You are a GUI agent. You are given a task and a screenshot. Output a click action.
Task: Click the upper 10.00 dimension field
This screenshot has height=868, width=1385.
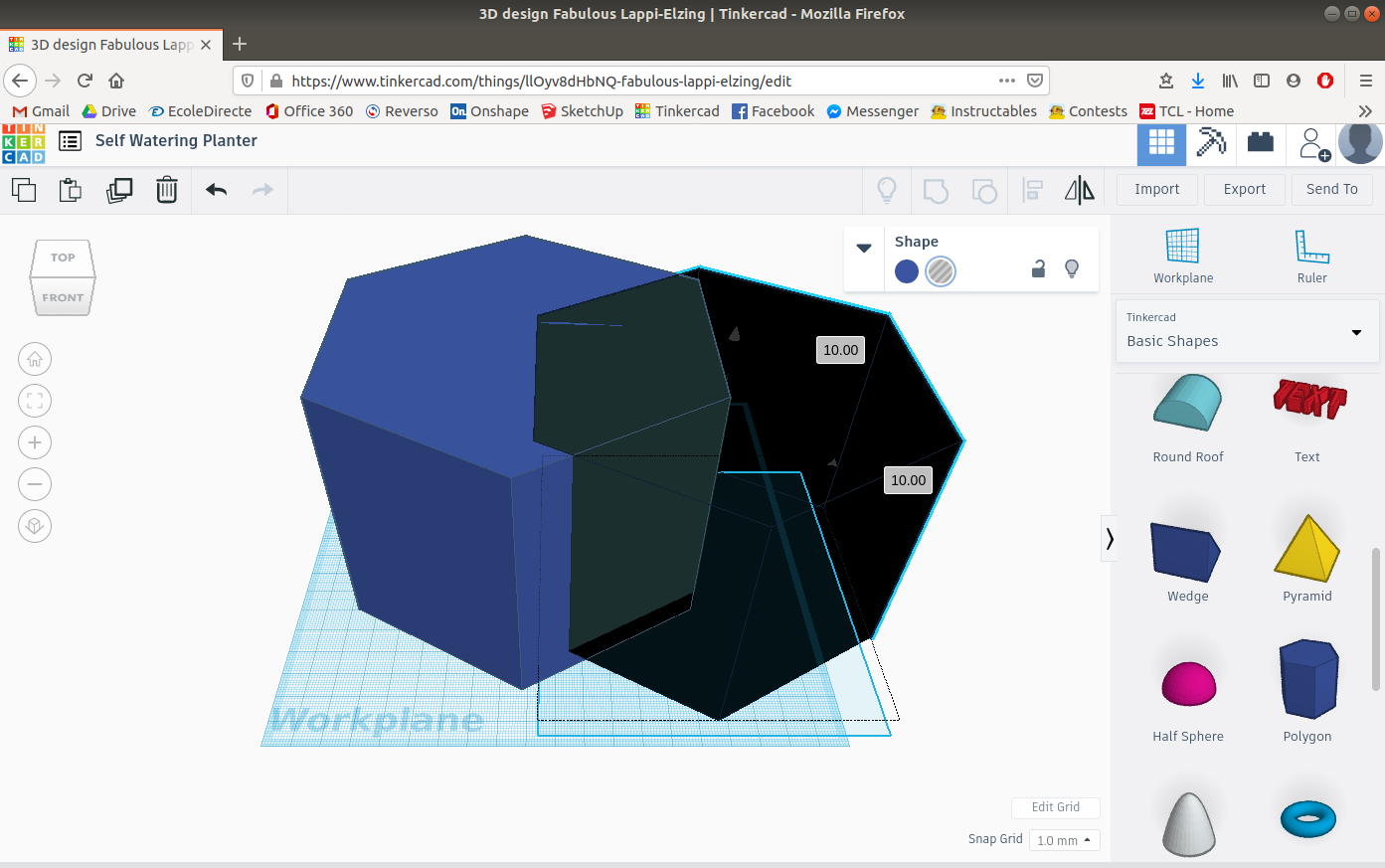(x=840, y=350)
